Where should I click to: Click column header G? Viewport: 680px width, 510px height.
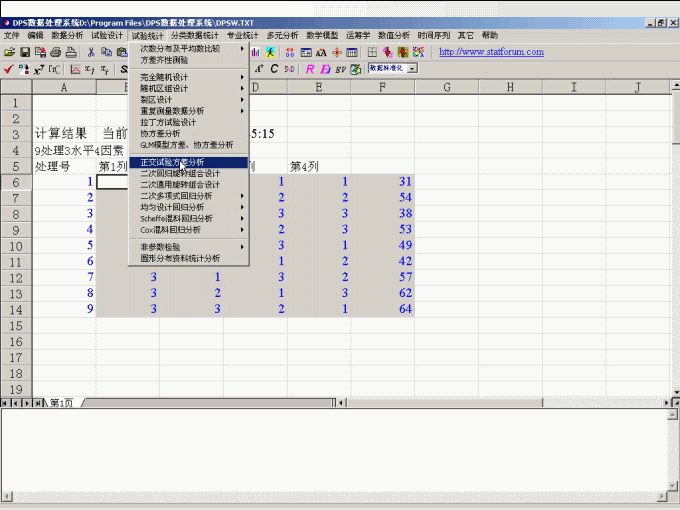(x=445, y=87)
